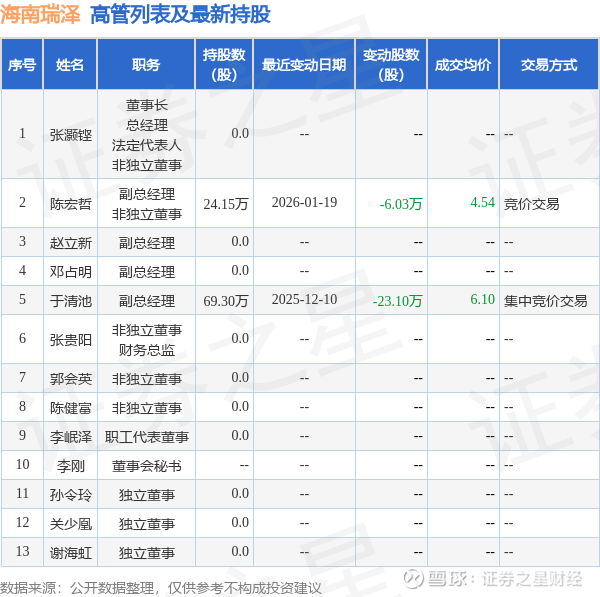Click the 高管列表及最新持股 title text
This screenshot has height=597, width=600.
click(180, 14)
